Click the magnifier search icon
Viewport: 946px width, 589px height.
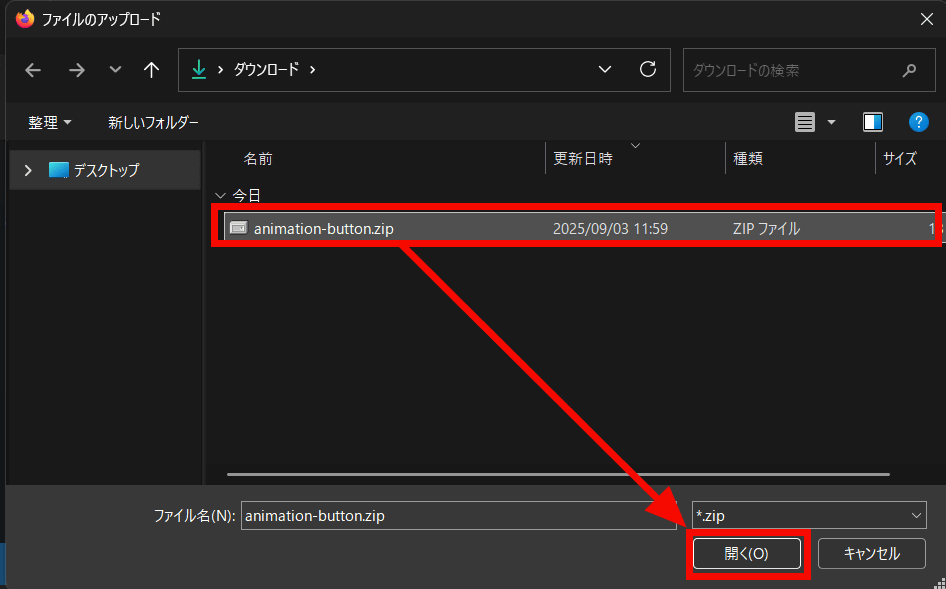click(909, 71)
